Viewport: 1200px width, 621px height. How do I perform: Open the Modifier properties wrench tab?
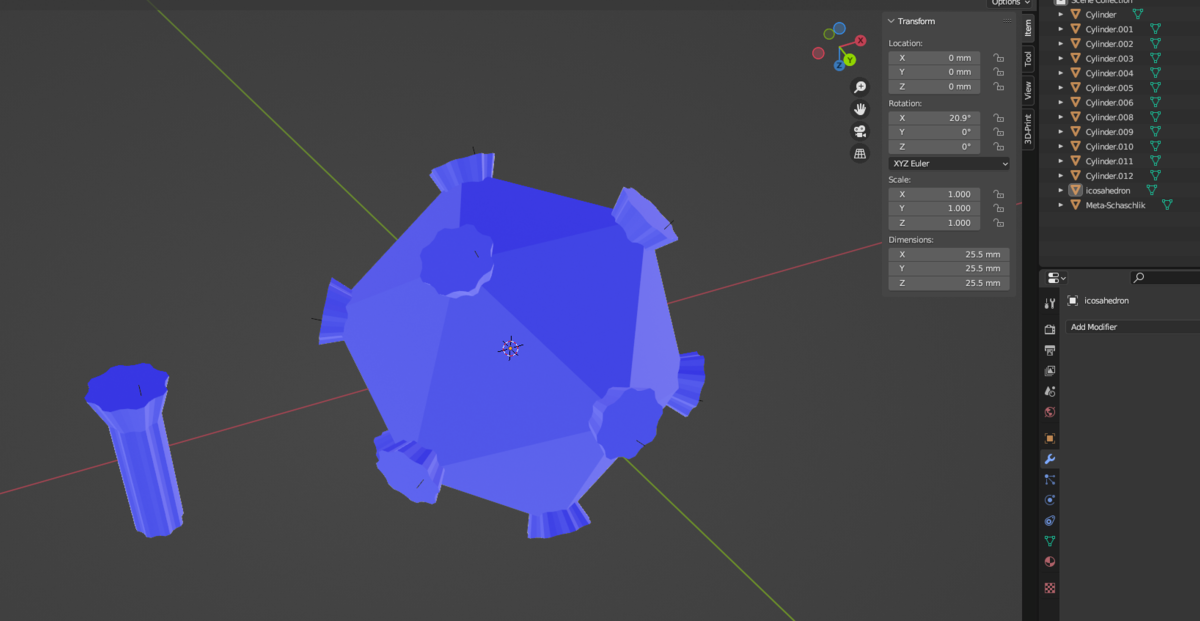pos(1049,459)
